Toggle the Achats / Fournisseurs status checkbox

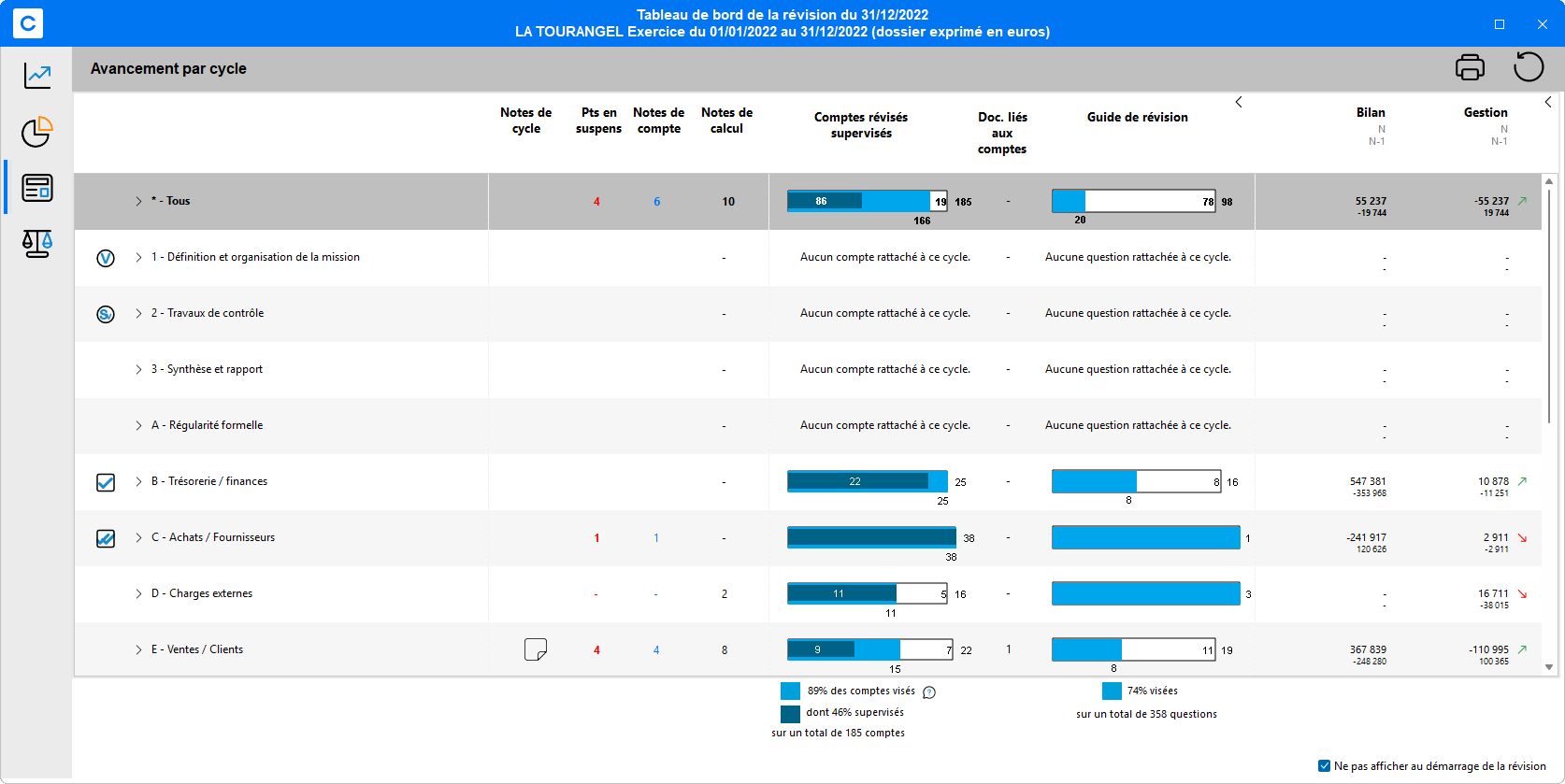(106, 538)
